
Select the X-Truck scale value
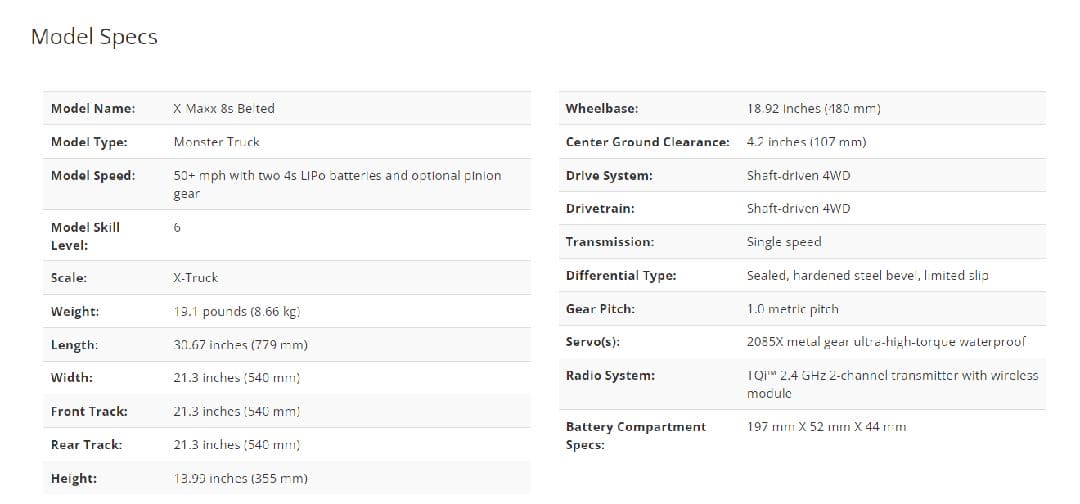pos(195,277)
